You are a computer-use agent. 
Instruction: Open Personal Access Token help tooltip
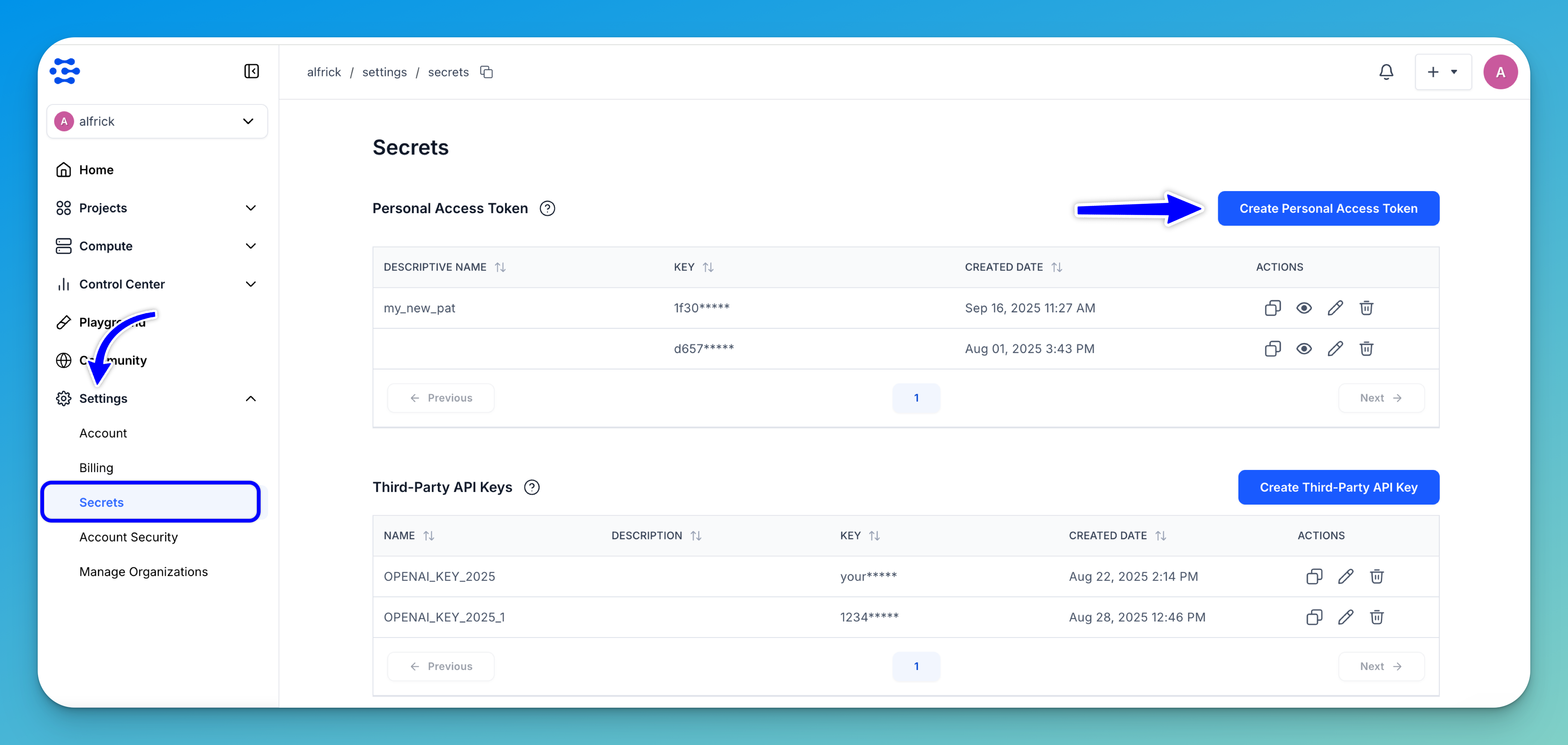pyautogui.click(x=547, y=209)
